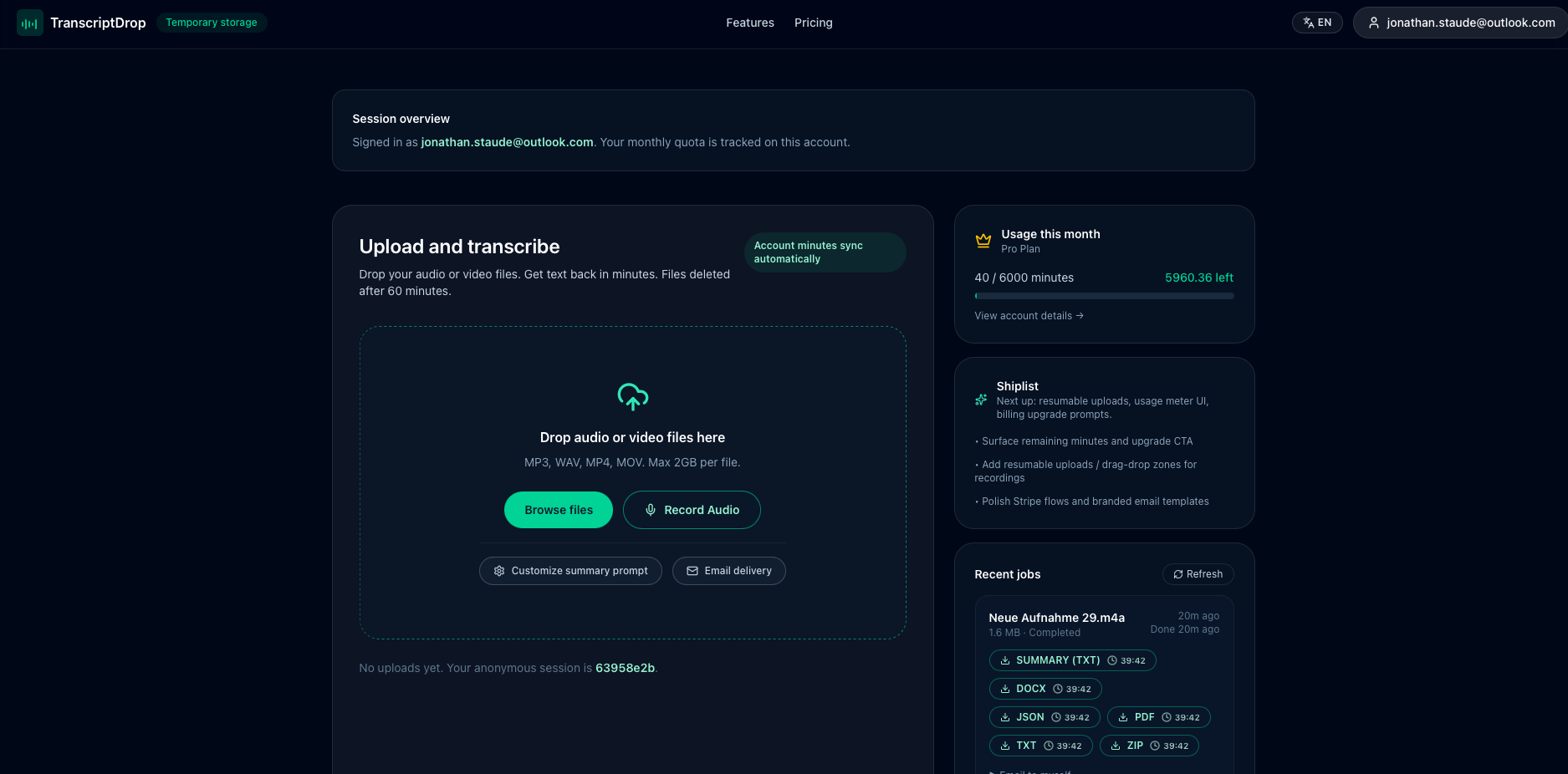Image resolution: width=1568 pixels, height=774 pixels.
Task: Click the 1.6 MB · Completed status
Action: pos(1034,633)
